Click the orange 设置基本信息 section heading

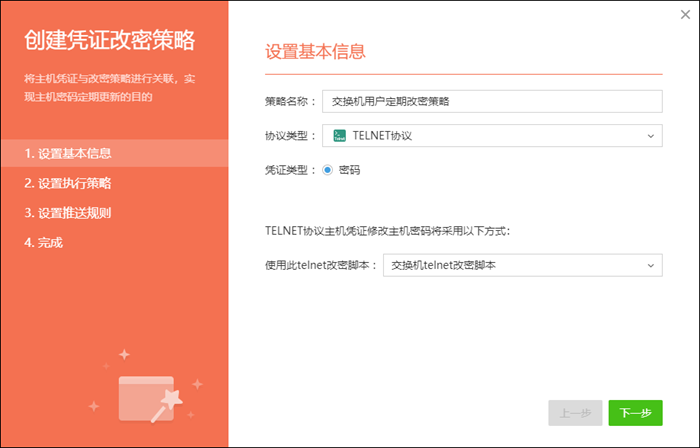pos(315,52)
